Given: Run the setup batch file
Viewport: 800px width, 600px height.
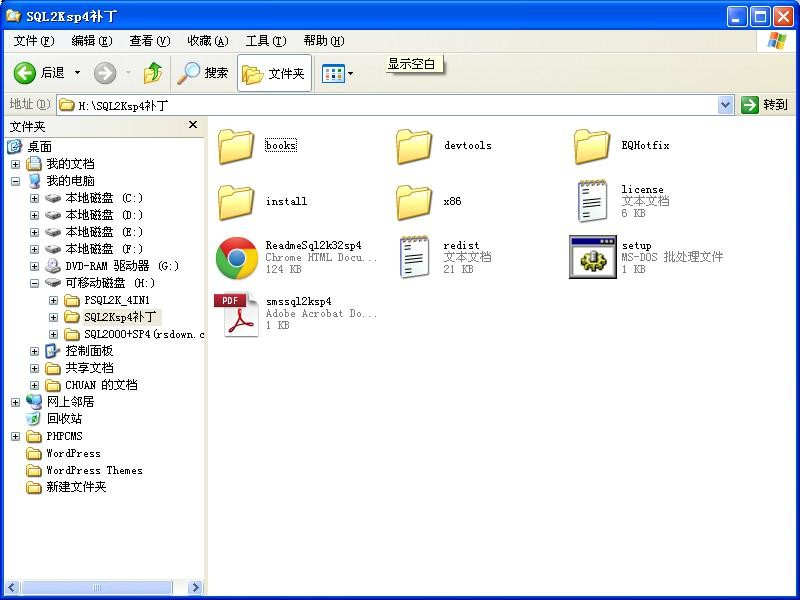Looking at the screenshot, I should [592, 258].
